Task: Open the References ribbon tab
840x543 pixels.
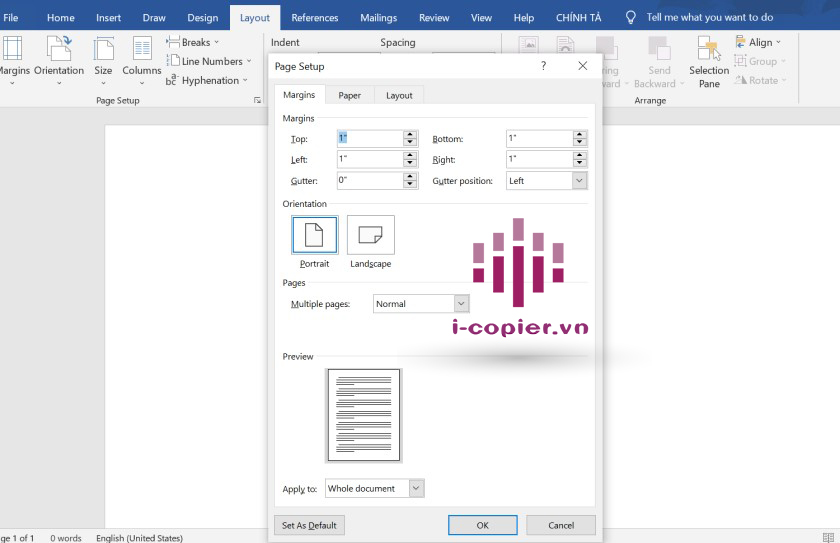Action: [x=314, y=18]
